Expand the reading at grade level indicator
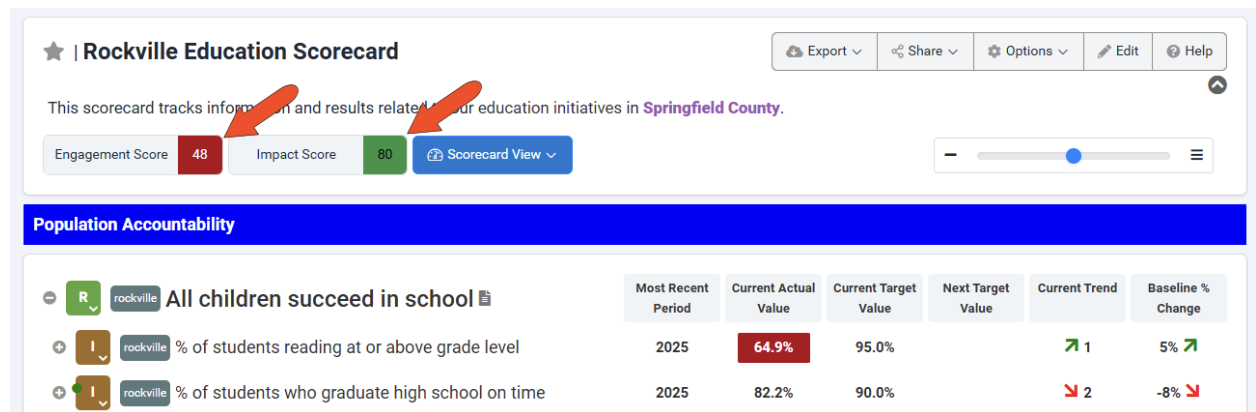1256x412 pixels. tap(59, 347)
